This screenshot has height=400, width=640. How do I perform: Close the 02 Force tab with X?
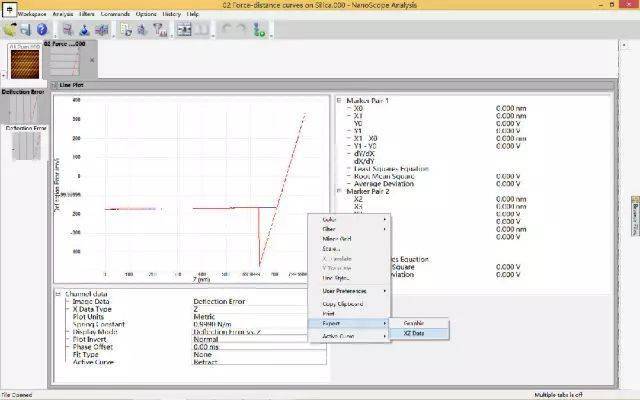coord(92,60)
